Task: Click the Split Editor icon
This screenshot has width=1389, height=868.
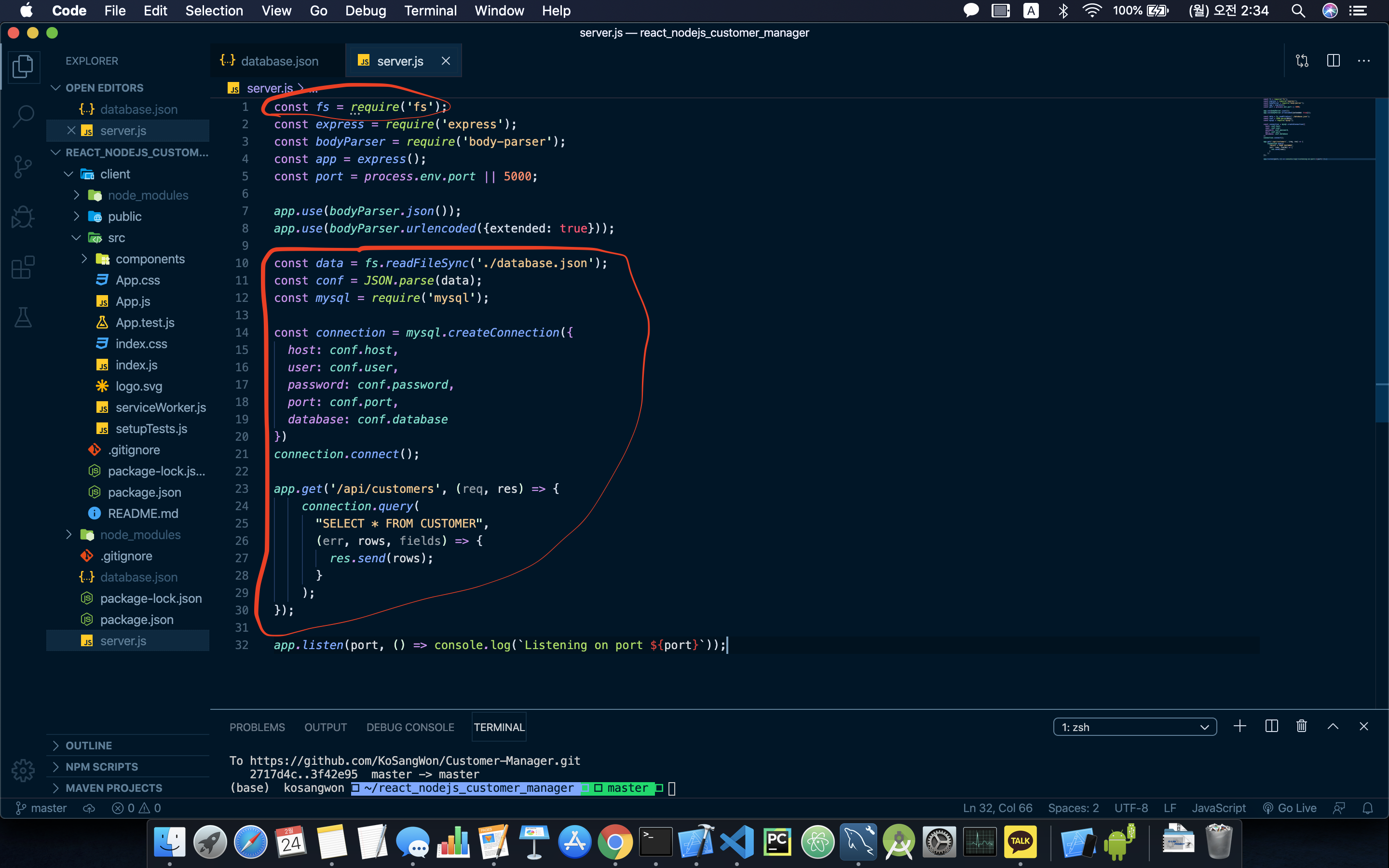Action: [1333, 61]
